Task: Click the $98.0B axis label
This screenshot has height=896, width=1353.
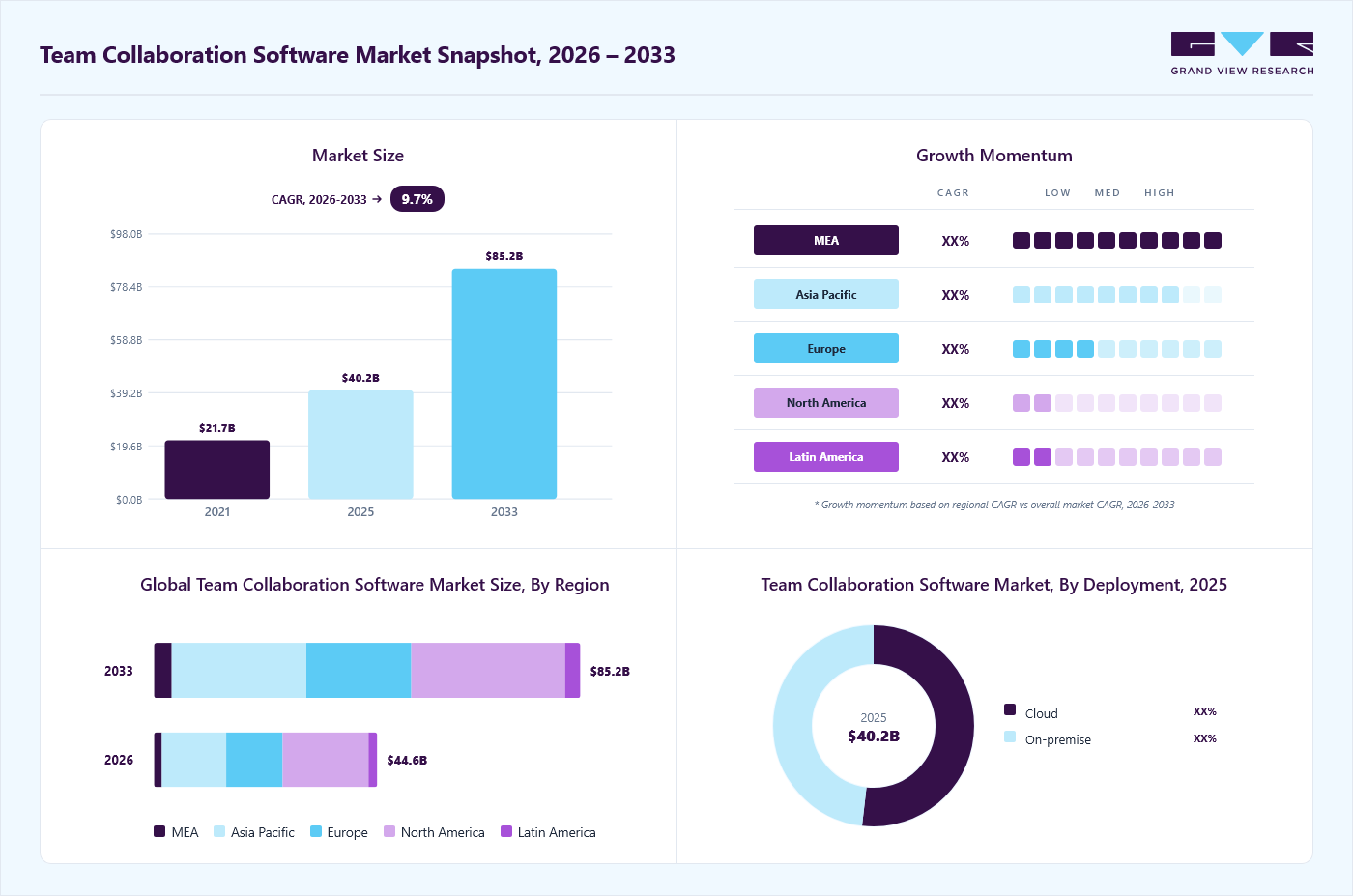Action: tap(126, 234)
